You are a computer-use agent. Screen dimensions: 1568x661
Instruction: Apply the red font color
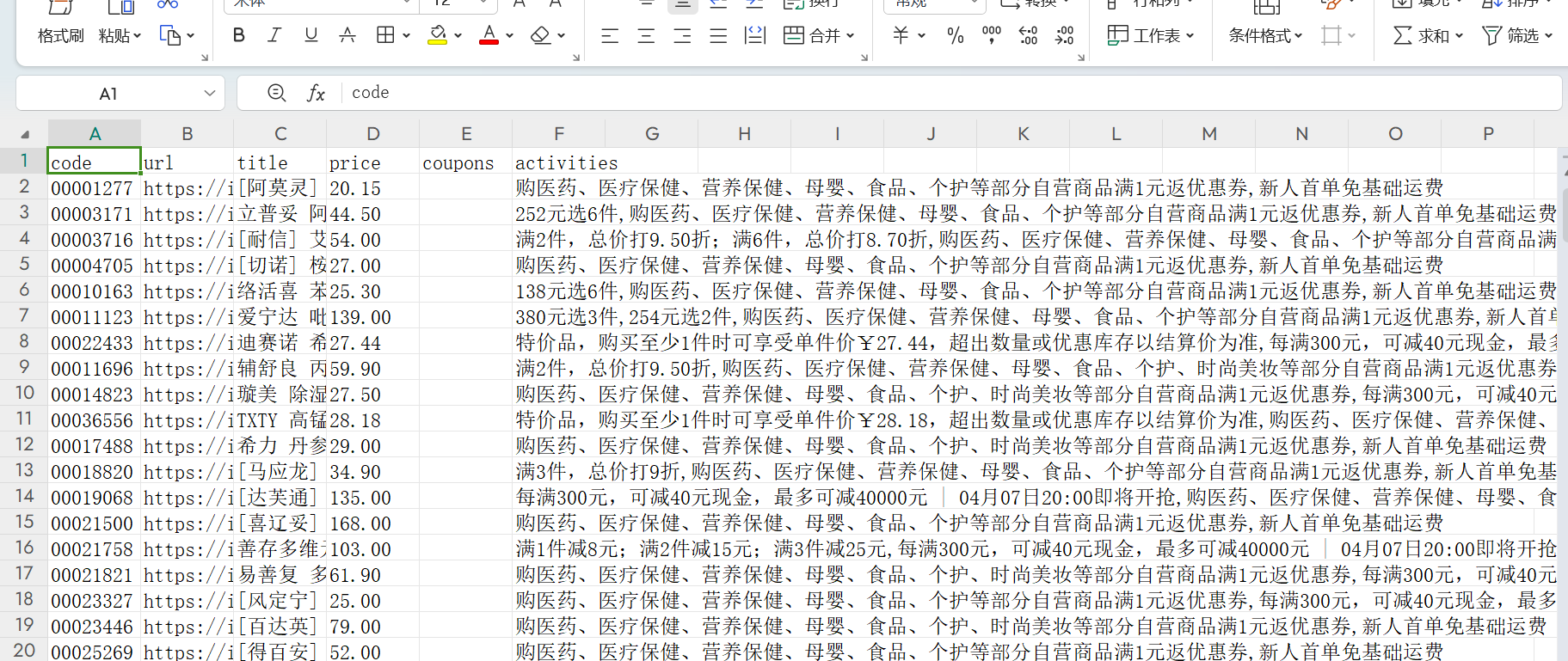(x=489, y=35)
